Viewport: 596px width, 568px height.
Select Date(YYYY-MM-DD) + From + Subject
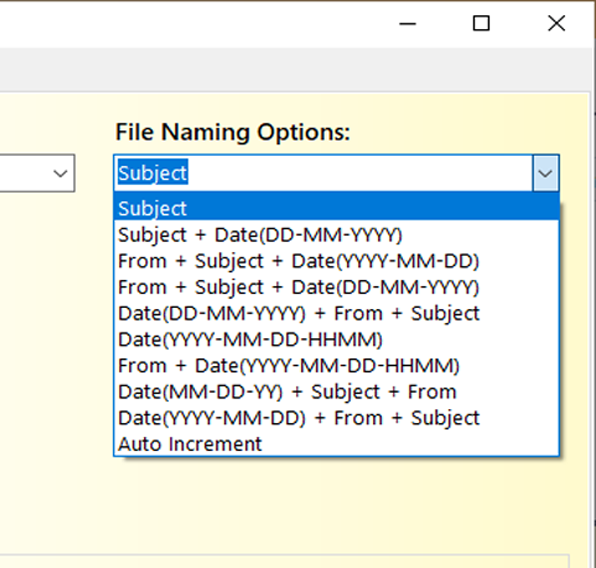pos(336,418)
